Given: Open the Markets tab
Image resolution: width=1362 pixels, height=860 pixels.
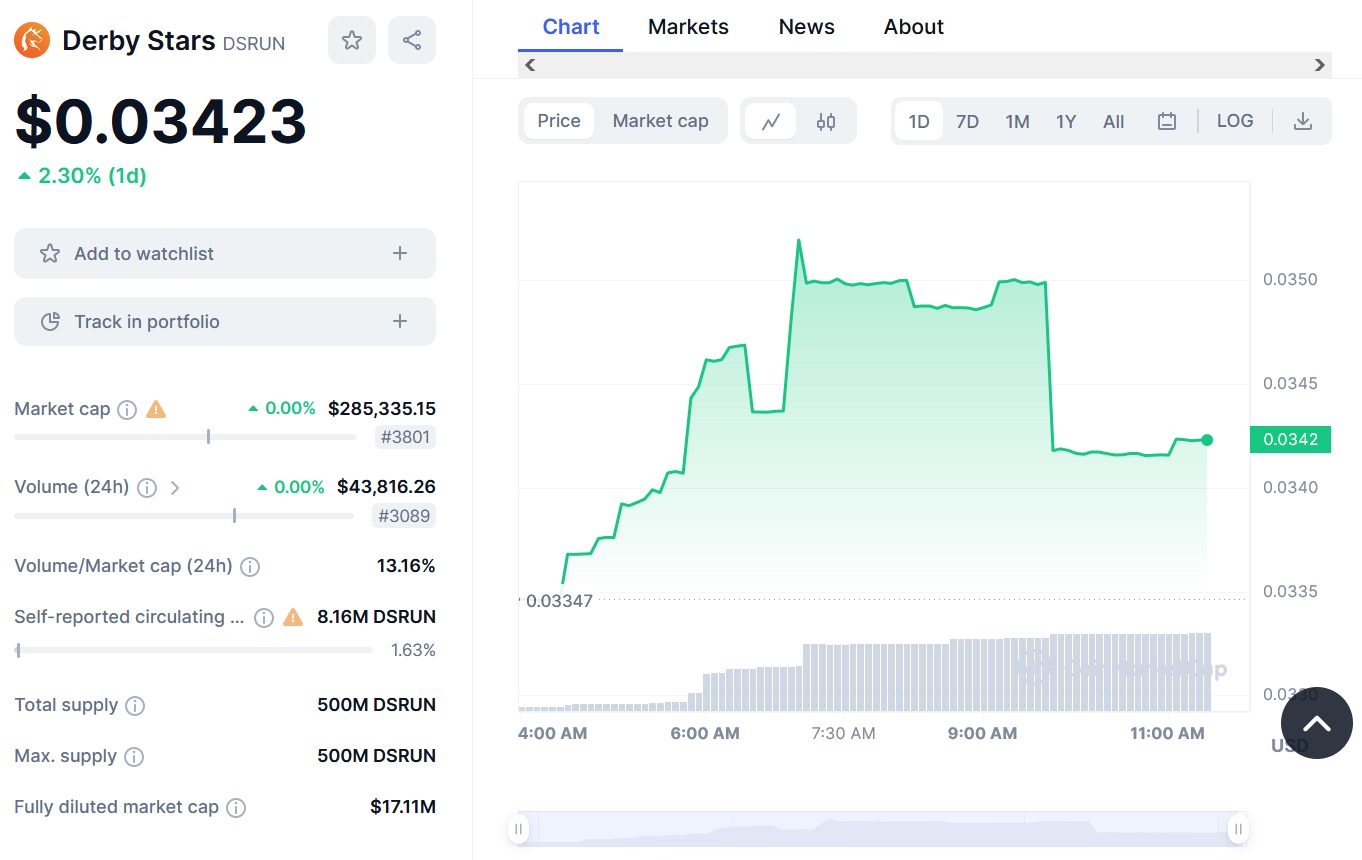Looking at the screenshot, I should [688, 27].
